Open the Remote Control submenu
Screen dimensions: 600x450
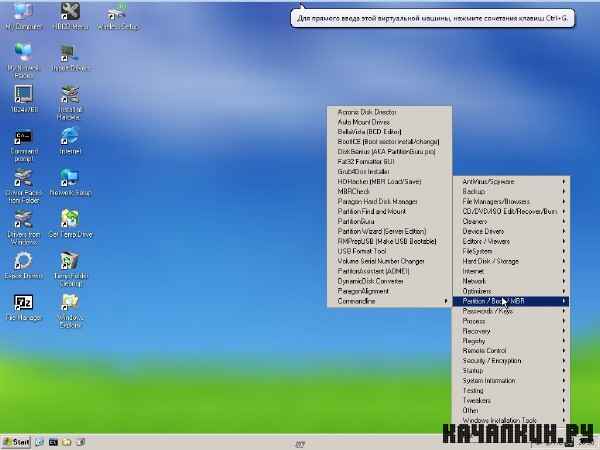tap(511, 351)
